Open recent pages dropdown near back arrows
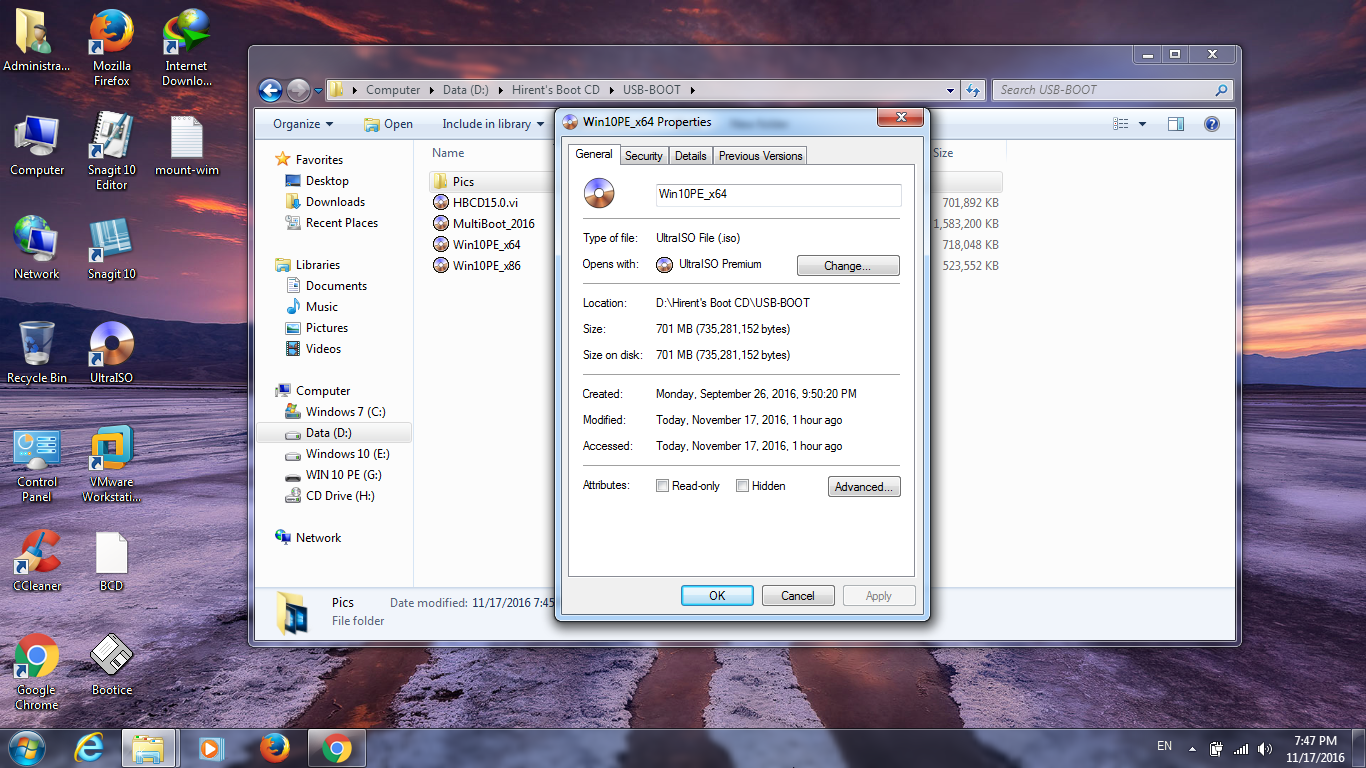The image size is (1366, 768). point(319,90)
